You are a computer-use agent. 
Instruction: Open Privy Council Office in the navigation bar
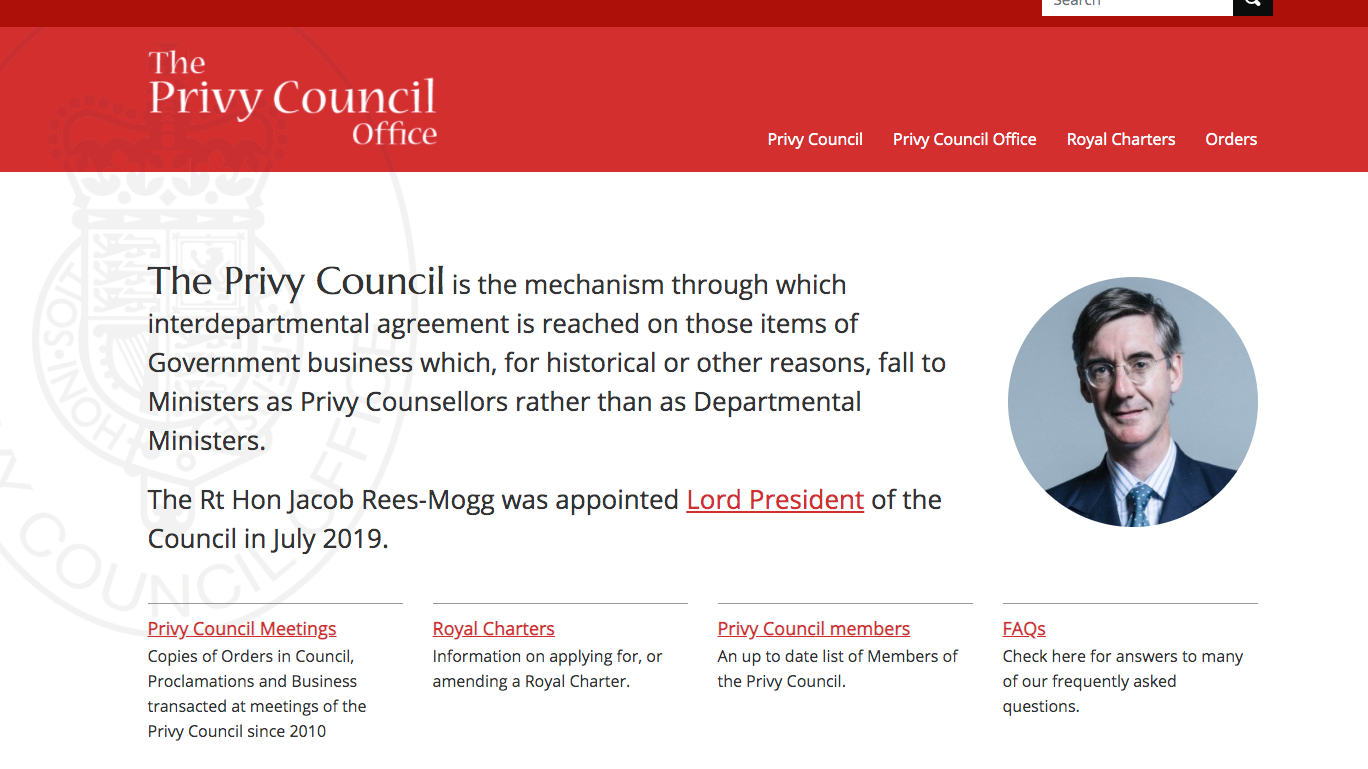964,139
